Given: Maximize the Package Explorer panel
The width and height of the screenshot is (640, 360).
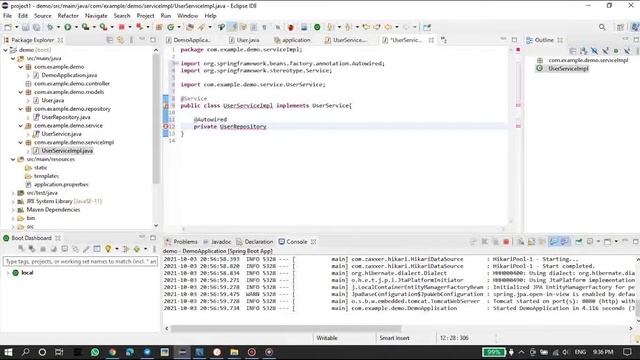Looking at the screenshot, I should point(153,40).
